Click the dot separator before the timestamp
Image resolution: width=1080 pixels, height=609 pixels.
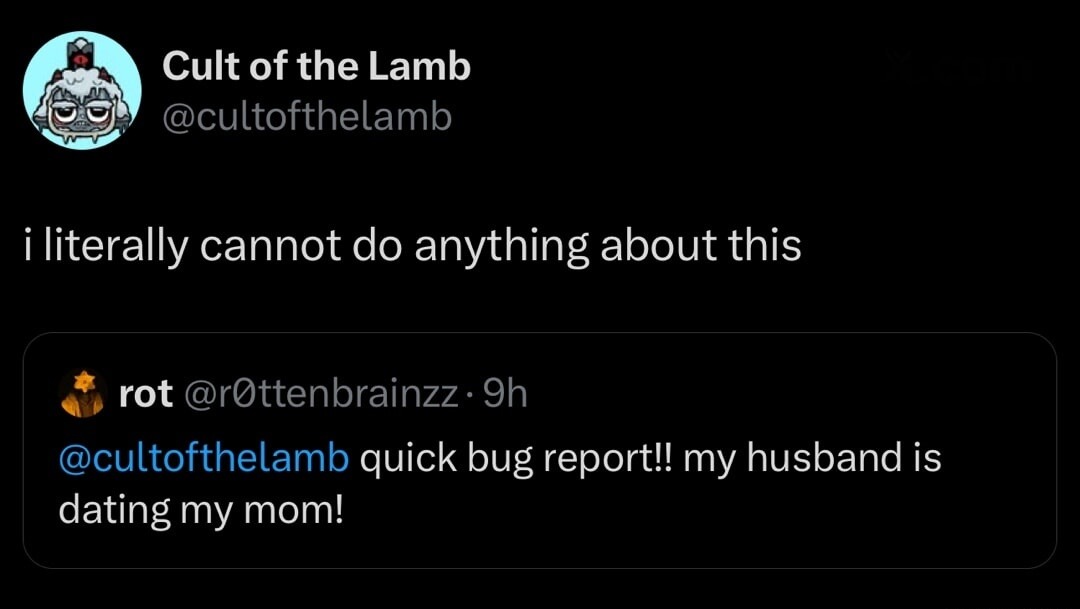tap(468, 394)
